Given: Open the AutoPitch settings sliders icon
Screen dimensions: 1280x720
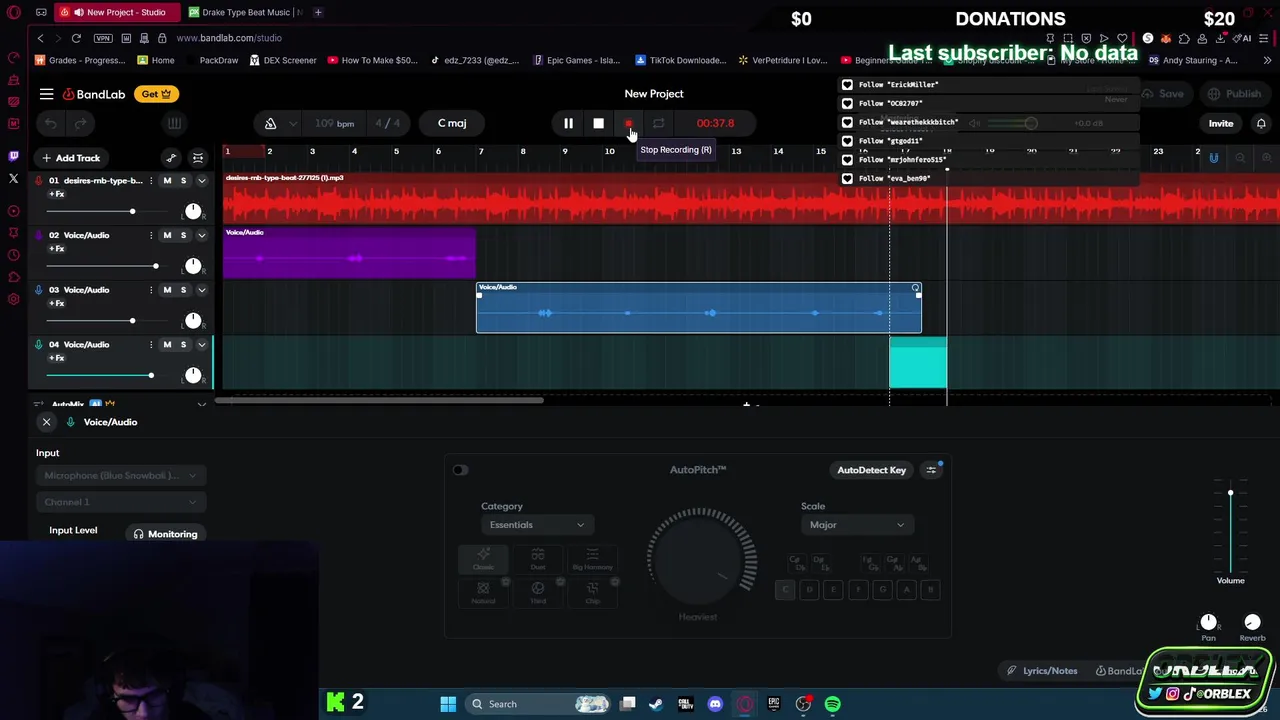Looking at the screenshot, I should (931, 470).
